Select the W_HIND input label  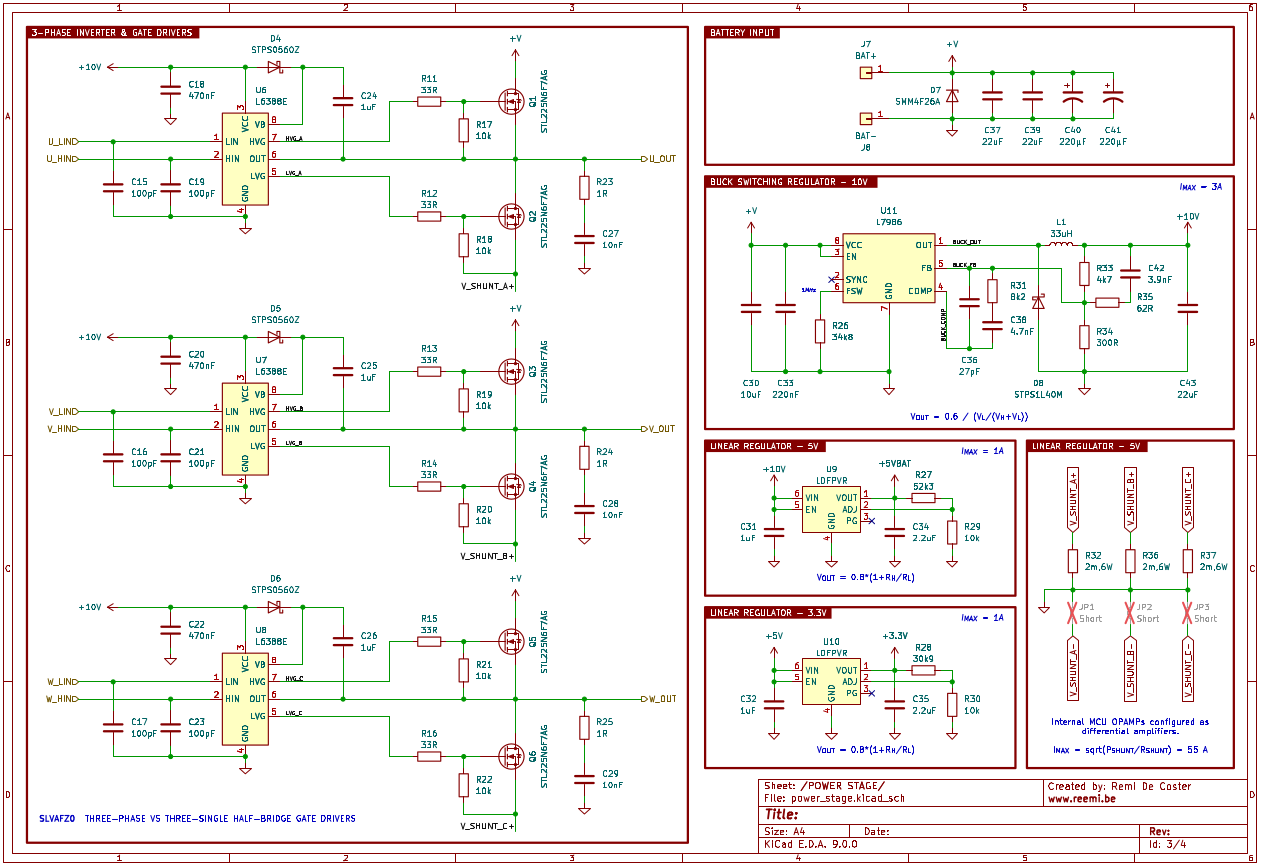[64, 698]
